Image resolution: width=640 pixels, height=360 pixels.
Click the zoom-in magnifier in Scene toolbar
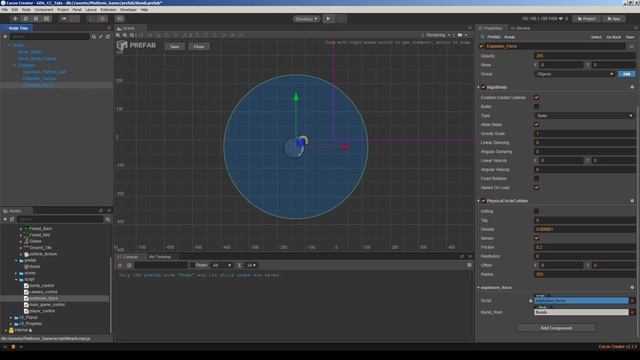point(118,35)
